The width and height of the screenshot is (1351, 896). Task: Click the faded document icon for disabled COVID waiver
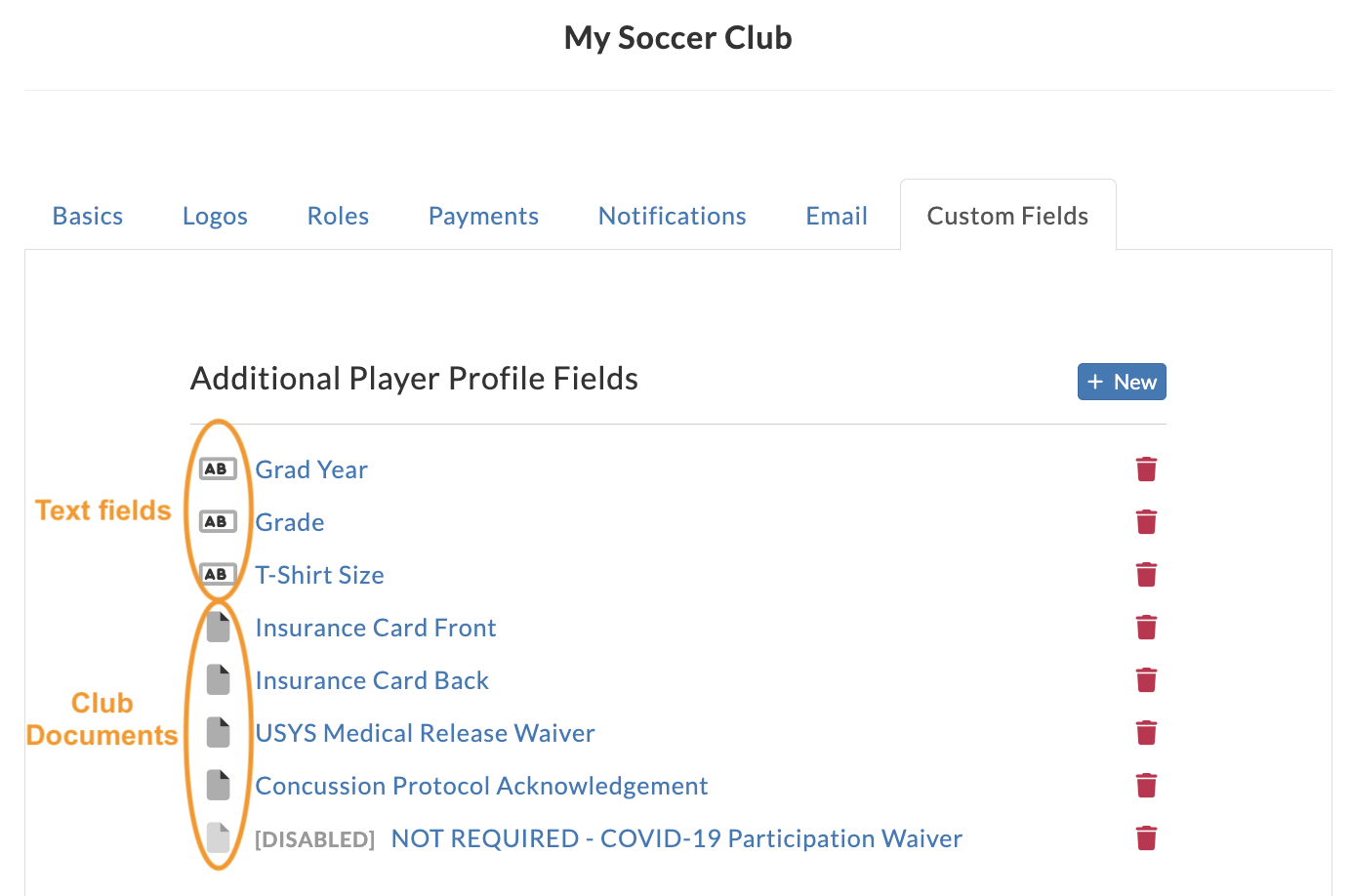(219, 837)
